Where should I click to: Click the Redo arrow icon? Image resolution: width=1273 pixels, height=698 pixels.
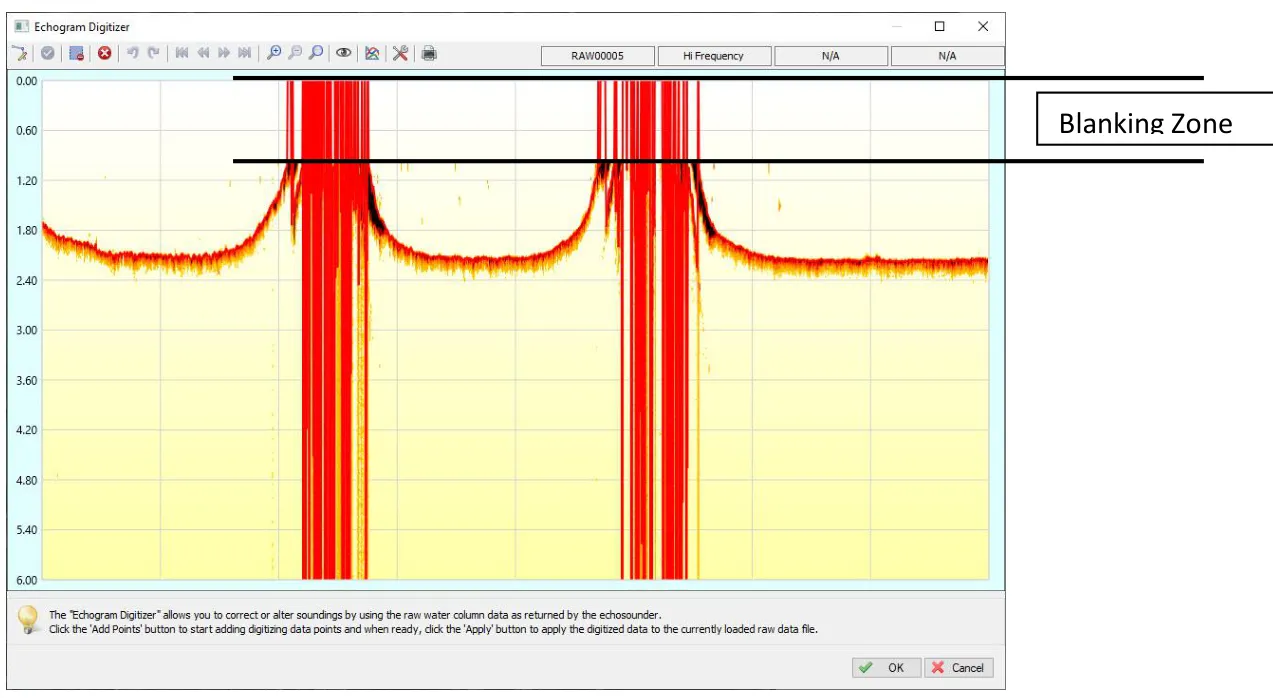click(x=153, y=53)
